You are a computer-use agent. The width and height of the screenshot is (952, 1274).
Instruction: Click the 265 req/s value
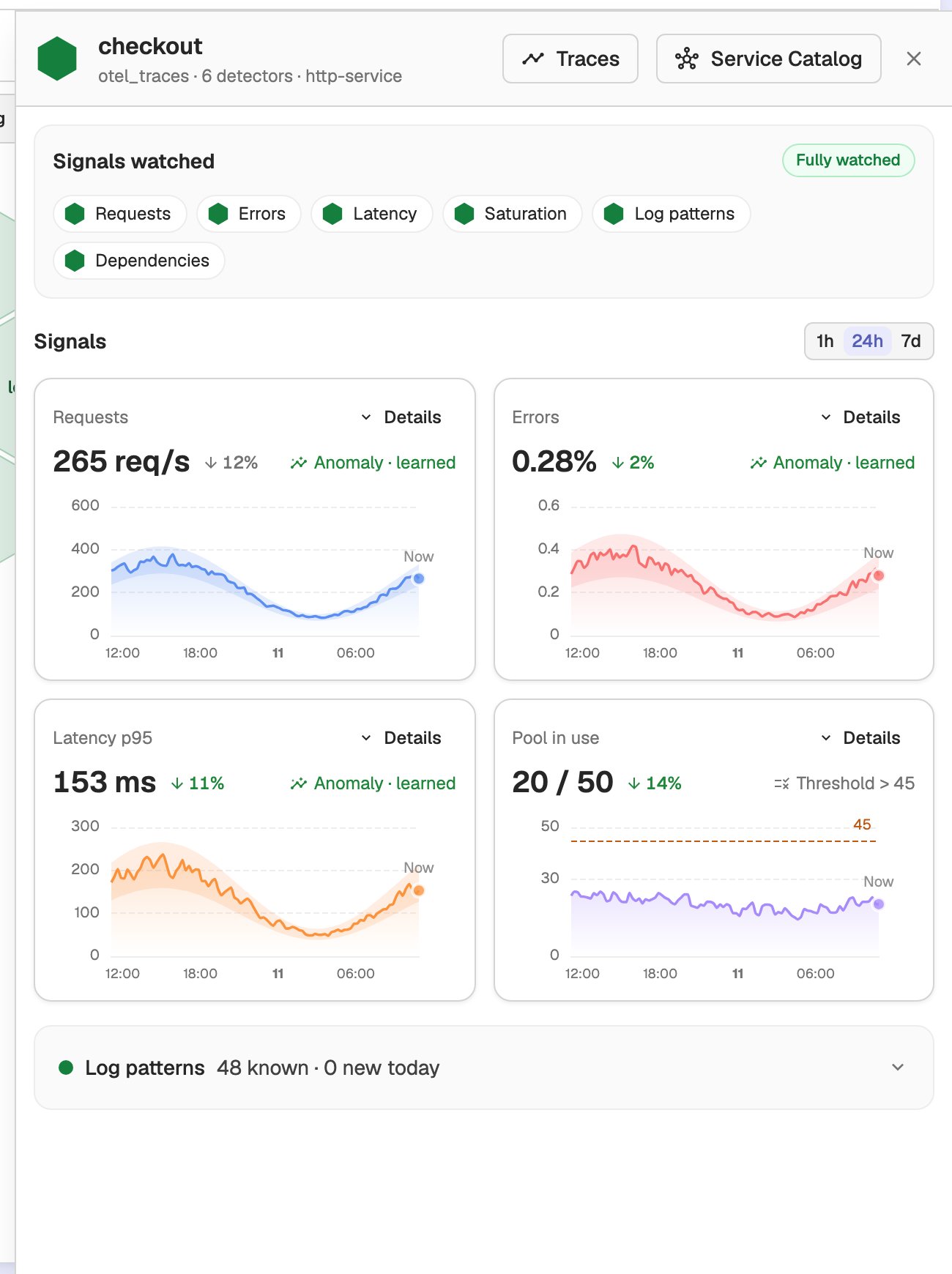click(122, 462)
